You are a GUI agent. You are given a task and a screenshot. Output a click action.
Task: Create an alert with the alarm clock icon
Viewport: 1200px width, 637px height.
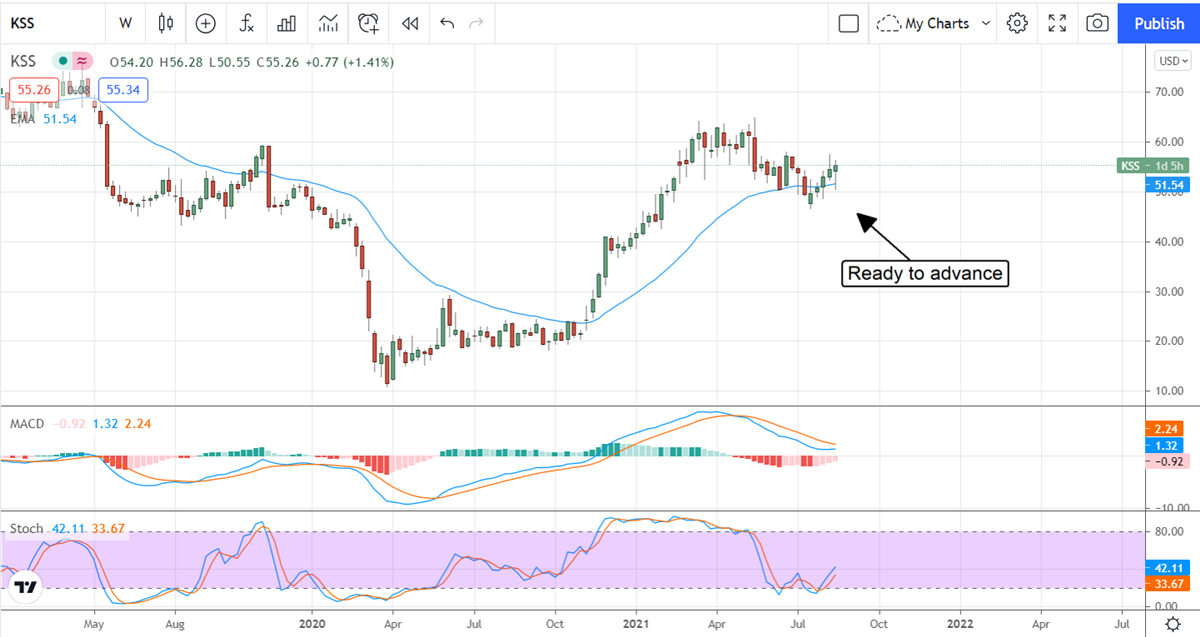point(369,23)
